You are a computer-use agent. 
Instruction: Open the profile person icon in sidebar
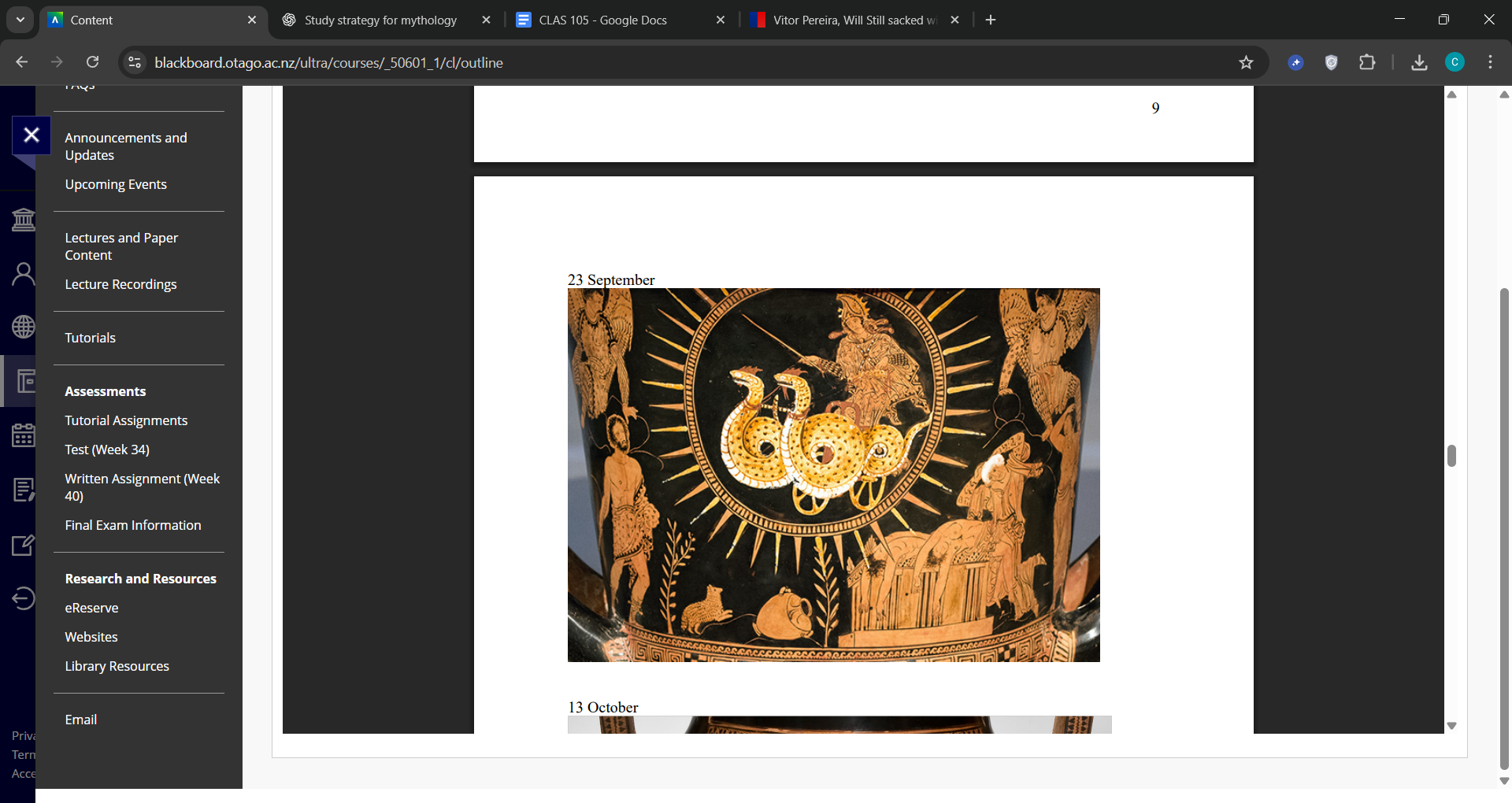coord(24,274)
